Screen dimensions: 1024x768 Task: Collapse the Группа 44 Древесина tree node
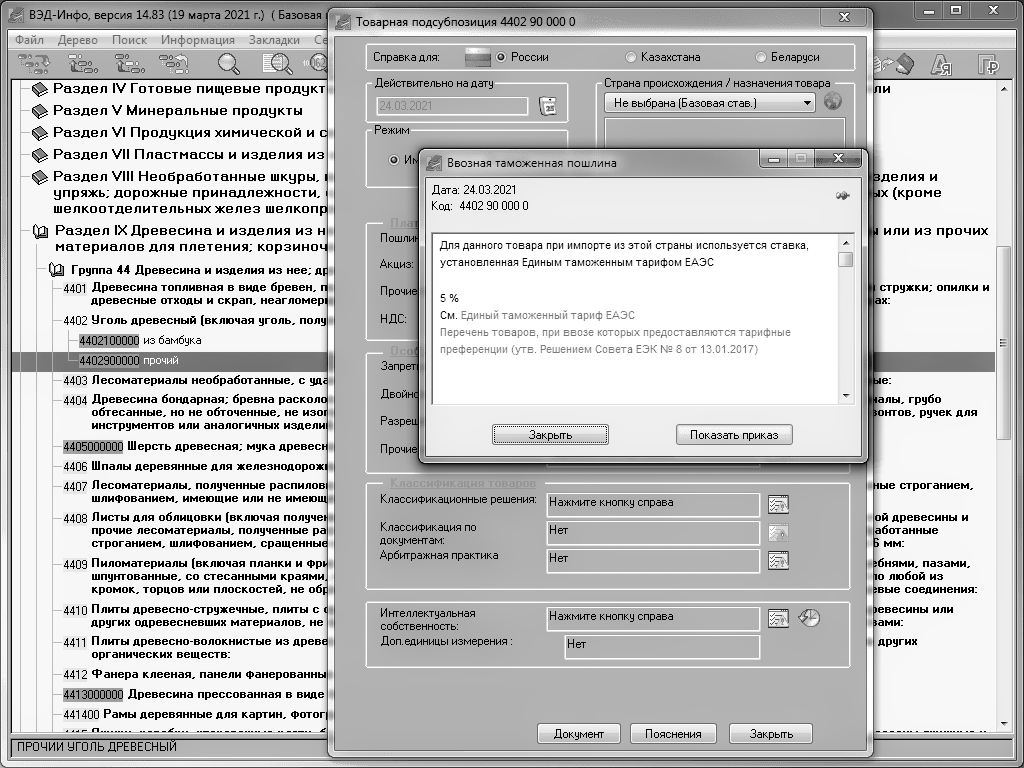coord(57,270)
